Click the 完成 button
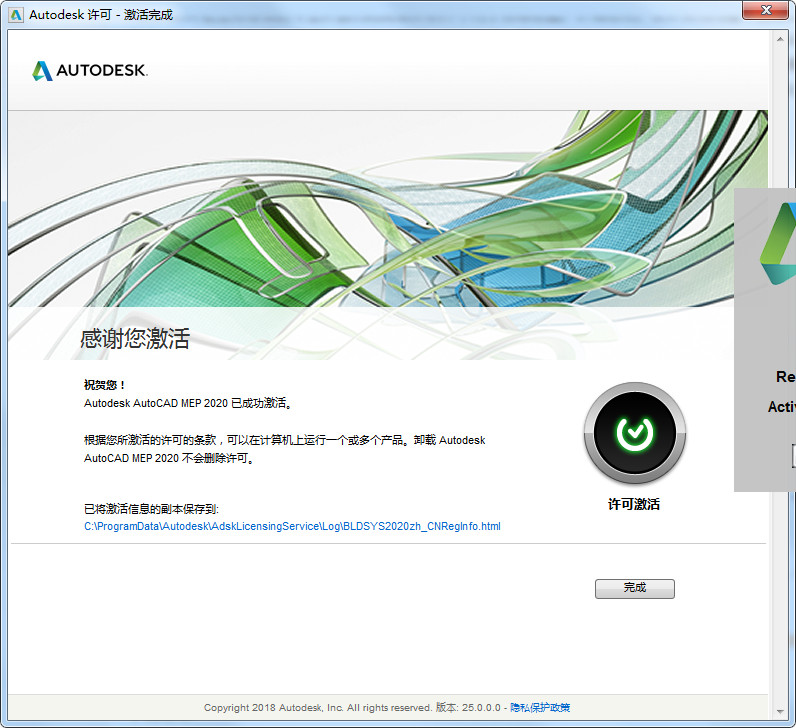 click(x=635, y=588)
